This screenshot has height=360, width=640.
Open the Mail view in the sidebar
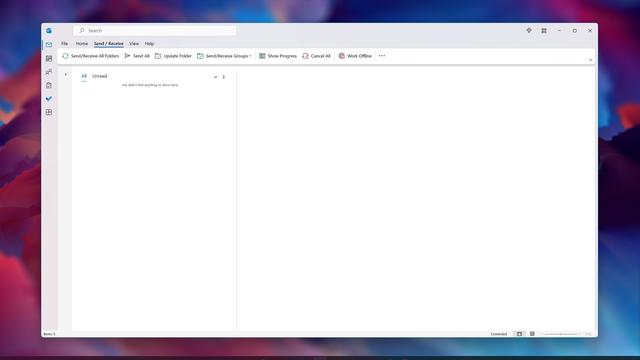click(49, 44)
